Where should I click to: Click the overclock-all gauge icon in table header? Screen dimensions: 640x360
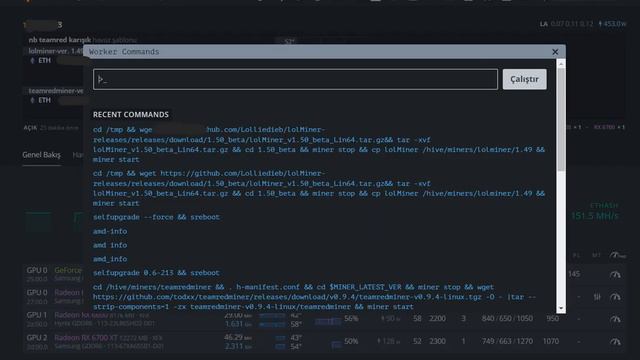pyautogui.click(x=617, y=255)
